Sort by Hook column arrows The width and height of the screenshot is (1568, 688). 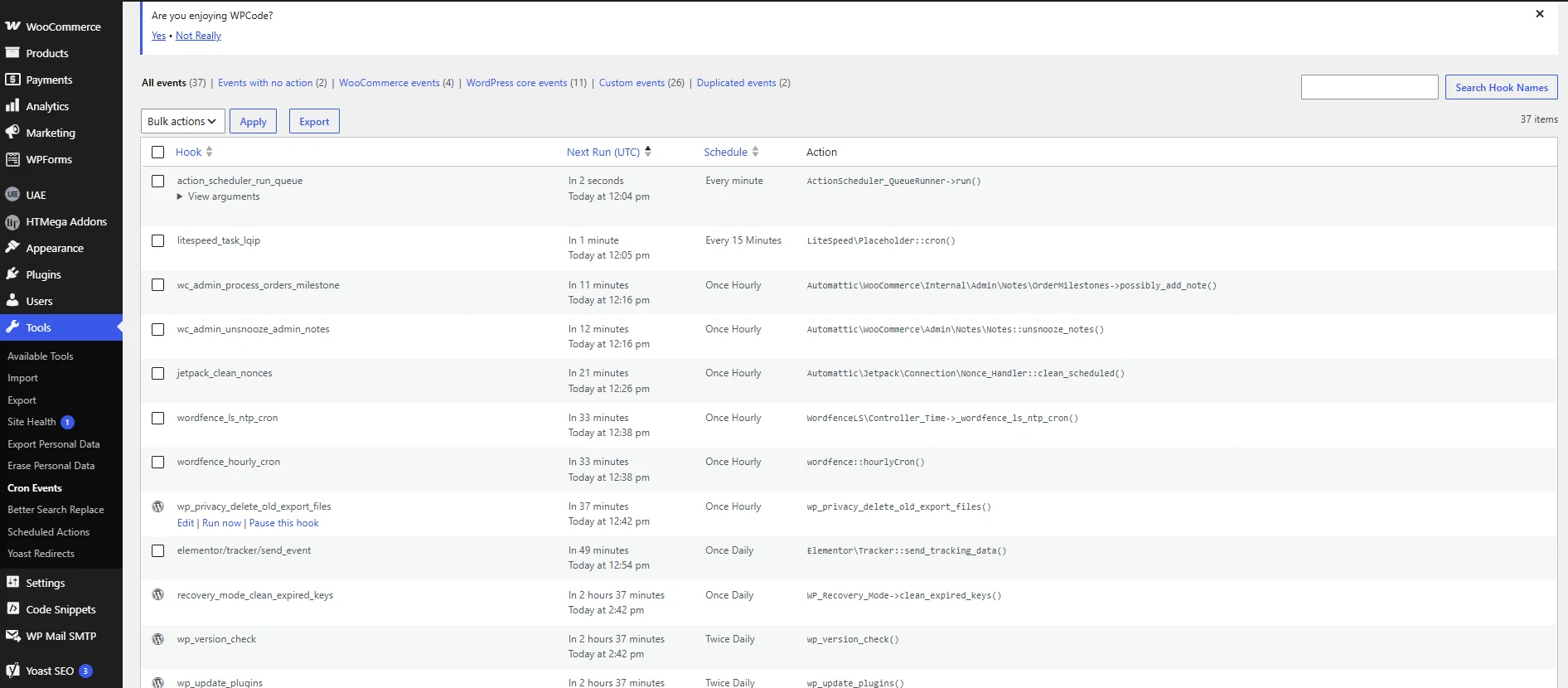pyautogui.click(x=209, y=152)
